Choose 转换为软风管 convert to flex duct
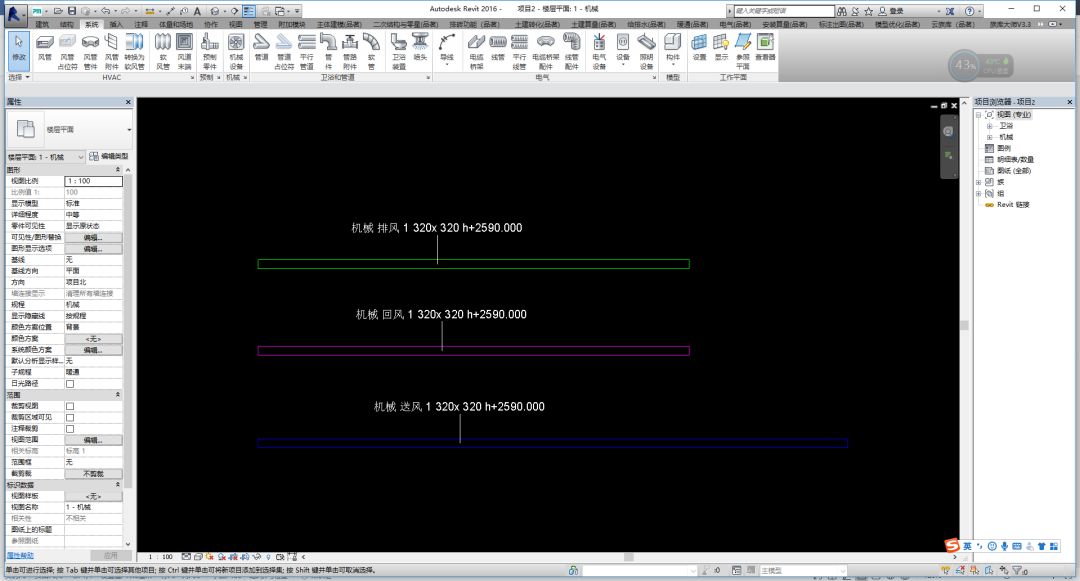 [x=134, y=51]
